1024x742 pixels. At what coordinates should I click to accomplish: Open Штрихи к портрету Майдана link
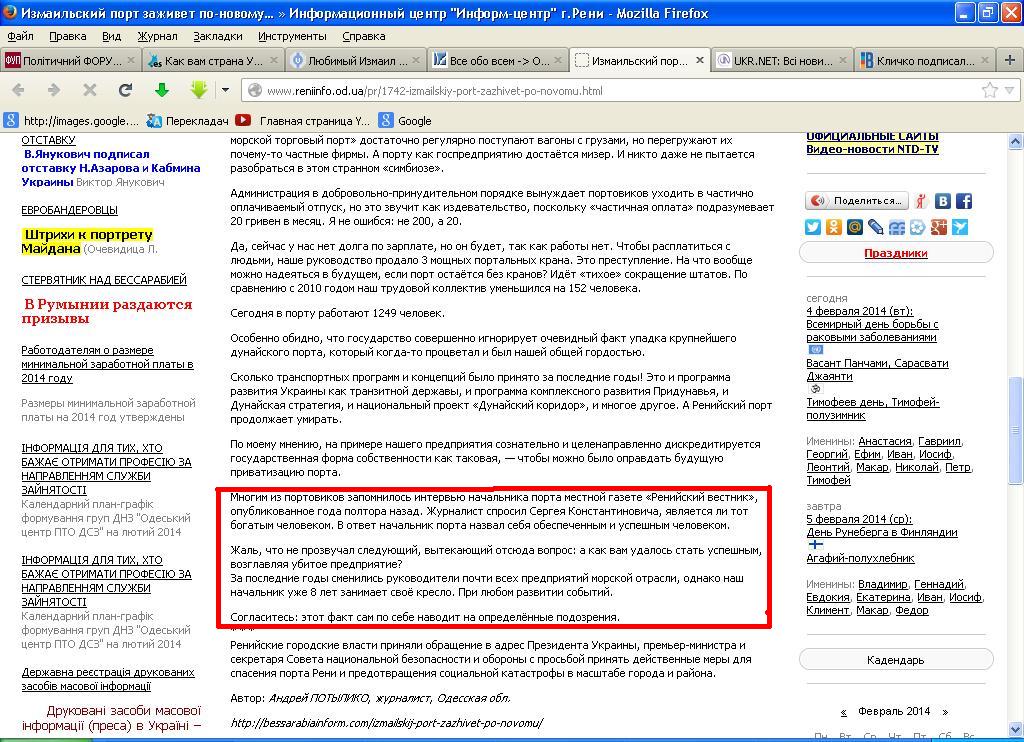pos(87,241)
